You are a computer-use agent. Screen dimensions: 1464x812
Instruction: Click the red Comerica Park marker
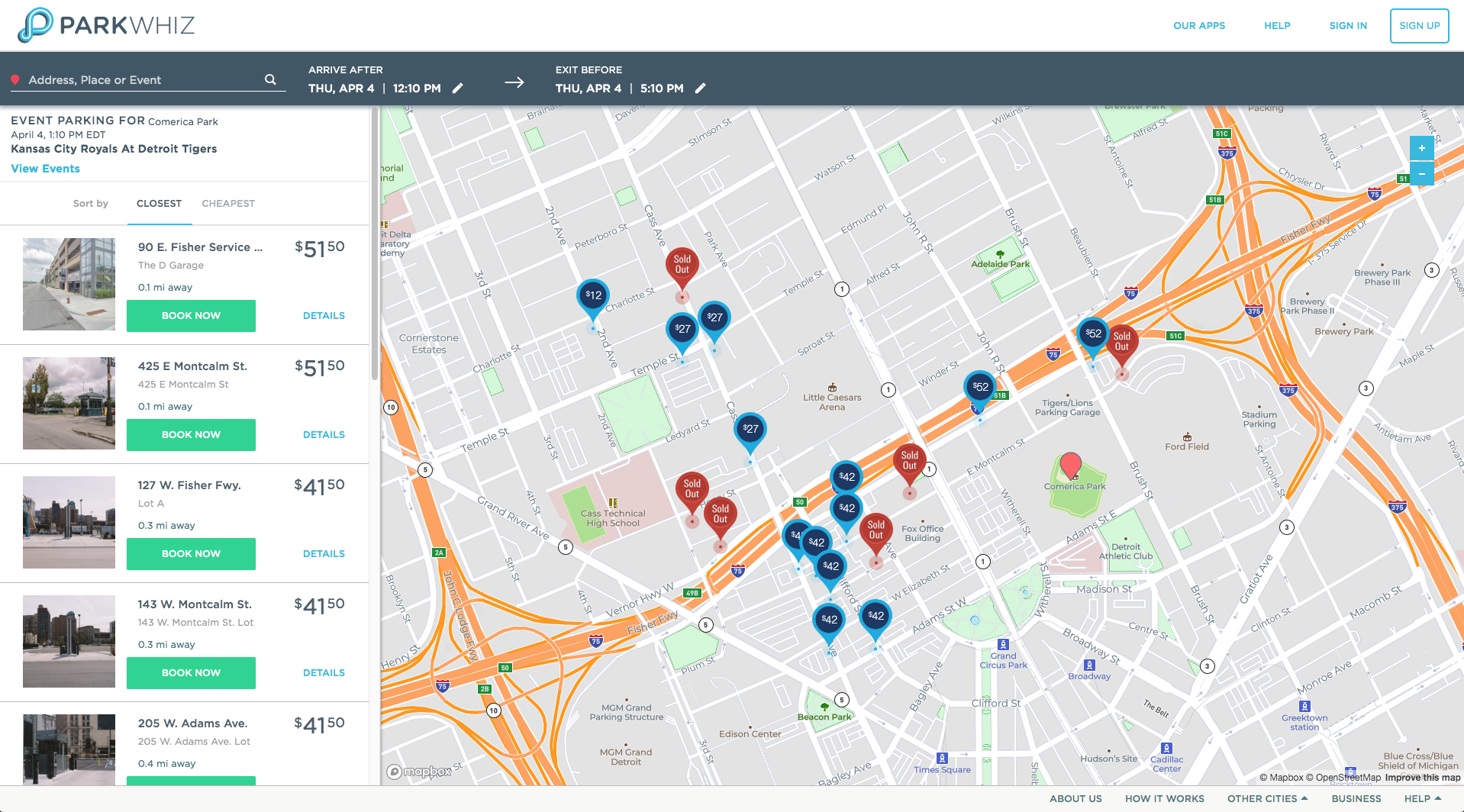(1071, 463)
